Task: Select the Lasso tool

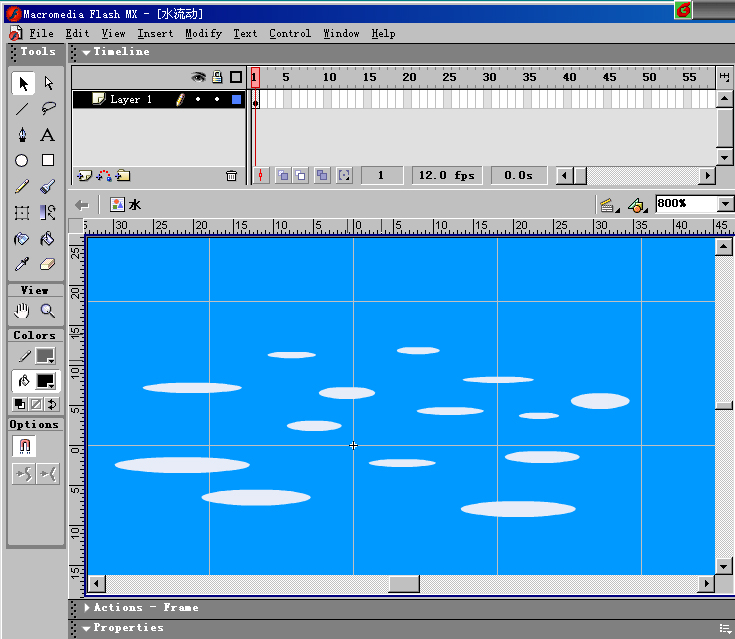Action: (x=48, y=109)
